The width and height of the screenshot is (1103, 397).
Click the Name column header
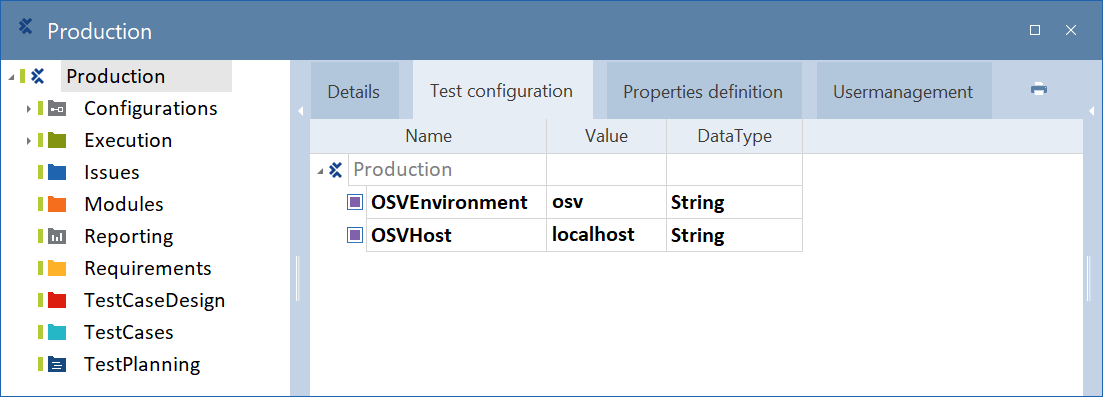tap(428, 136)
